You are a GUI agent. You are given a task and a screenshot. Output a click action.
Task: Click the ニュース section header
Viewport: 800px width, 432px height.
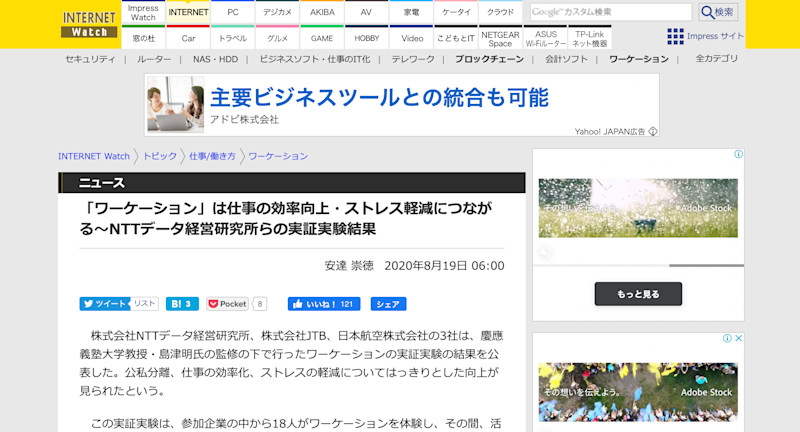coord(291,183)
